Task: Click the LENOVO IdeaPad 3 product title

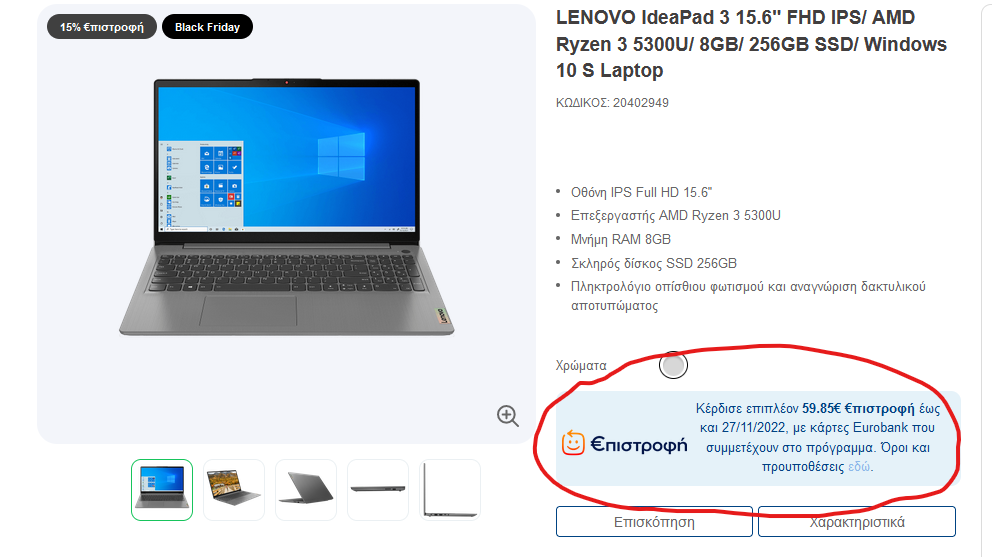Action: [x=751, y=44]
